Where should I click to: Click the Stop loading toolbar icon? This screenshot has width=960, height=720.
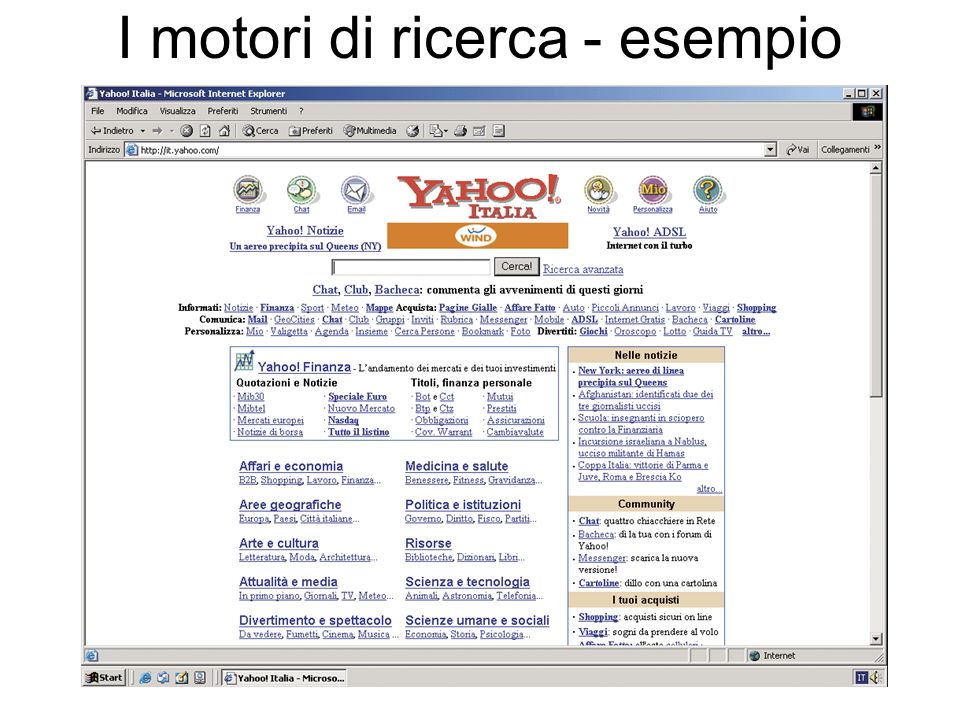point(187,130)
